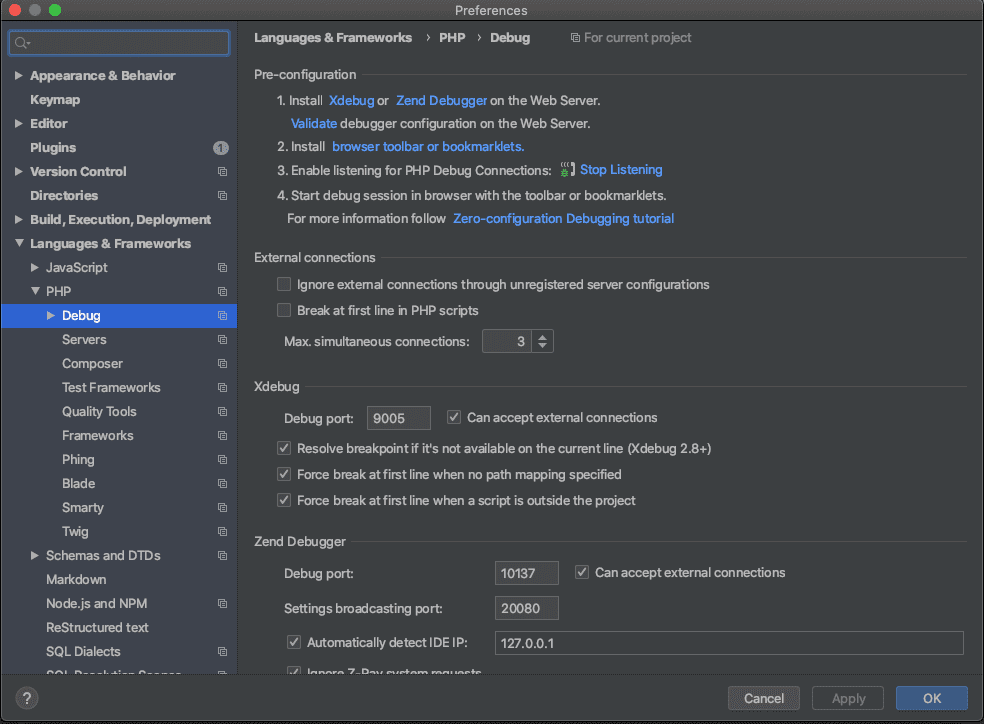This screenshot has width=984, height=724.
Task: Expand the Appearance & Behavior section
Action: (19, 76)
